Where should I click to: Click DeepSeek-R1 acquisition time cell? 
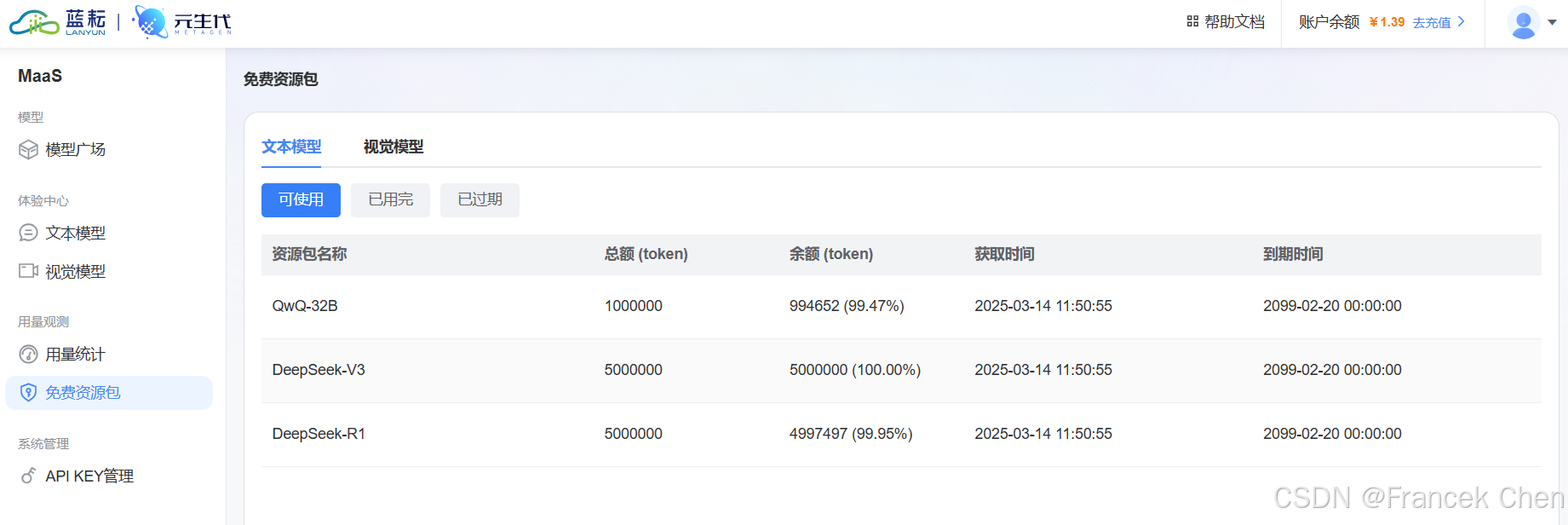1043,434
